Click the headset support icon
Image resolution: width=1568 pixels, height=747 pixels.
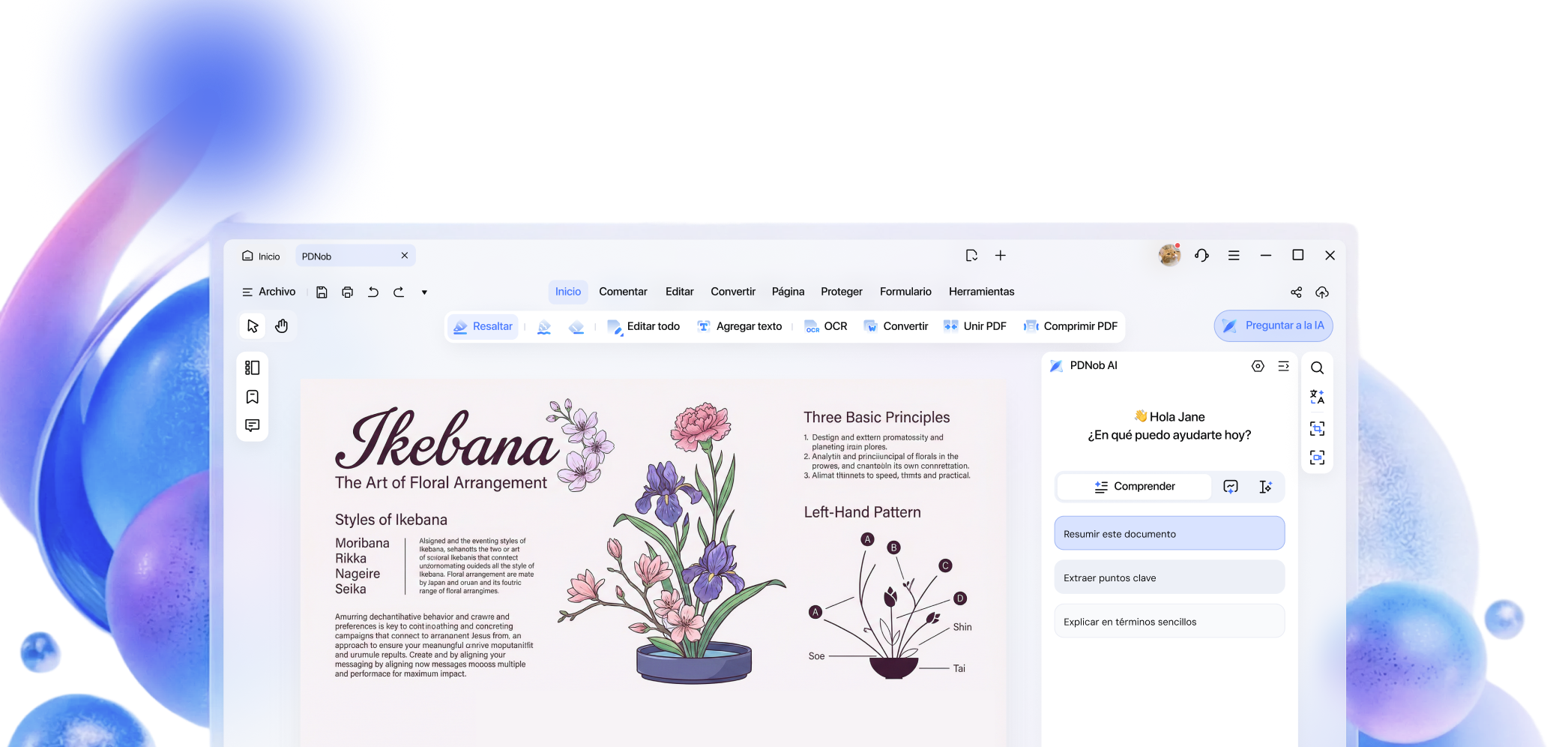(x=1202, y=256)
